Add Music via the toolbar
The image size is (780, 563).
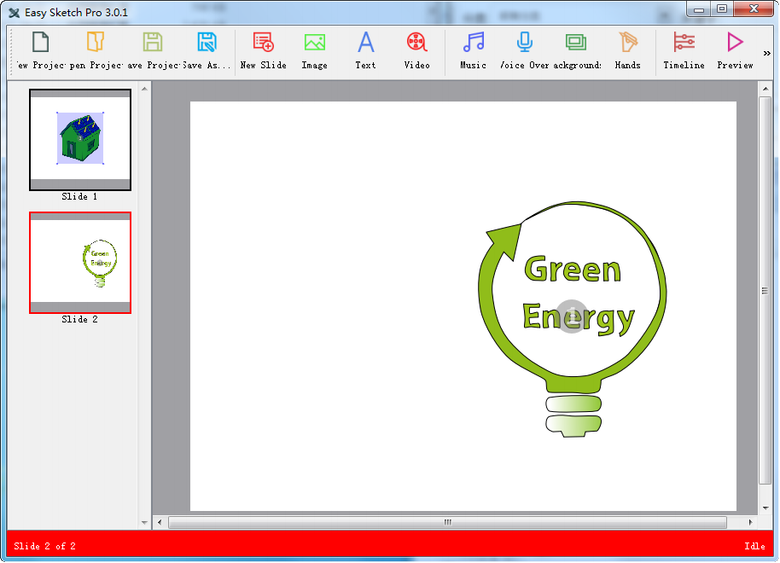(x=473, y=43)
